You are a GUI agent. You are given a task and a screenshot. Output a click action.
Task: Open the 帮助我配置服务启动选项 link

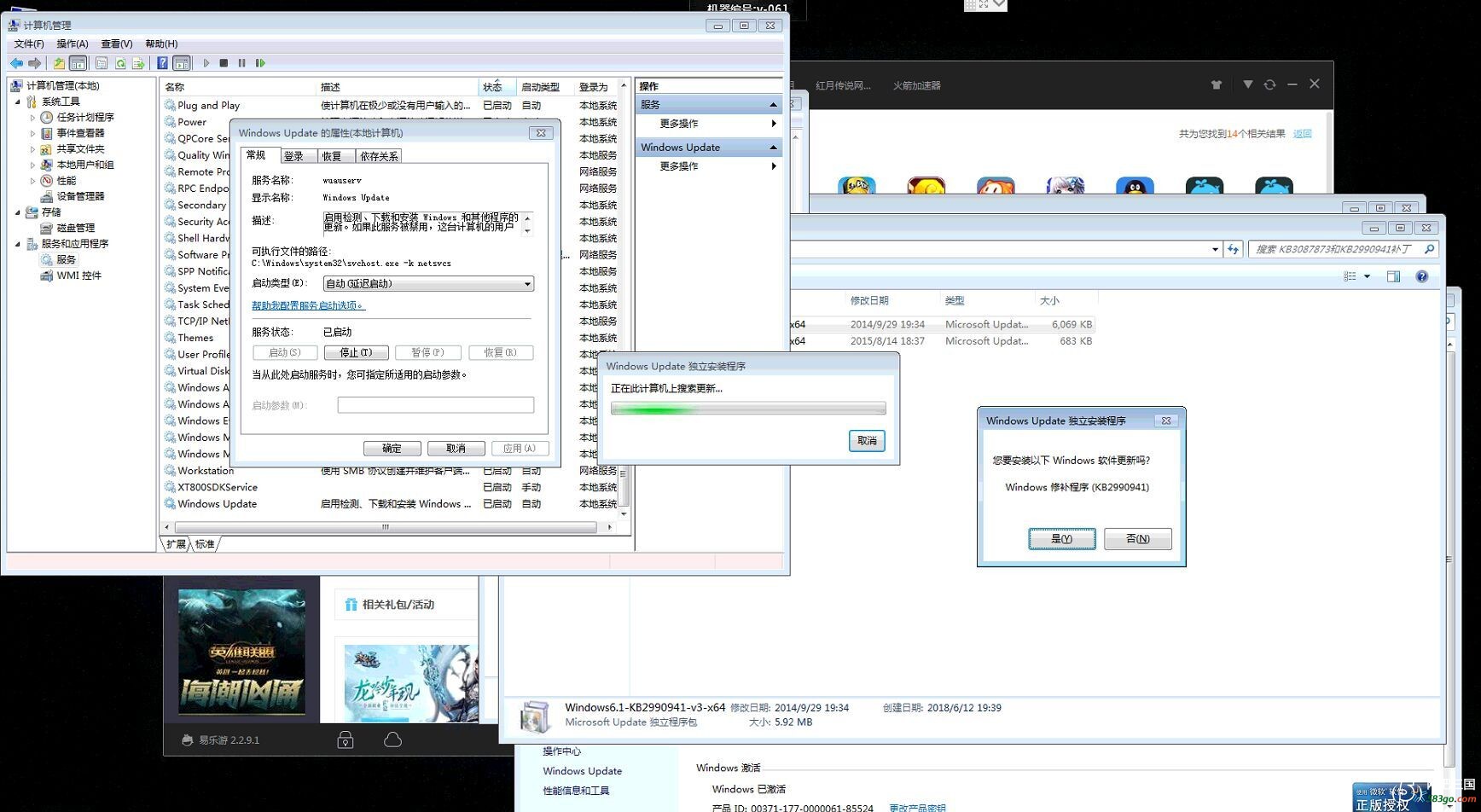[308, 305]
